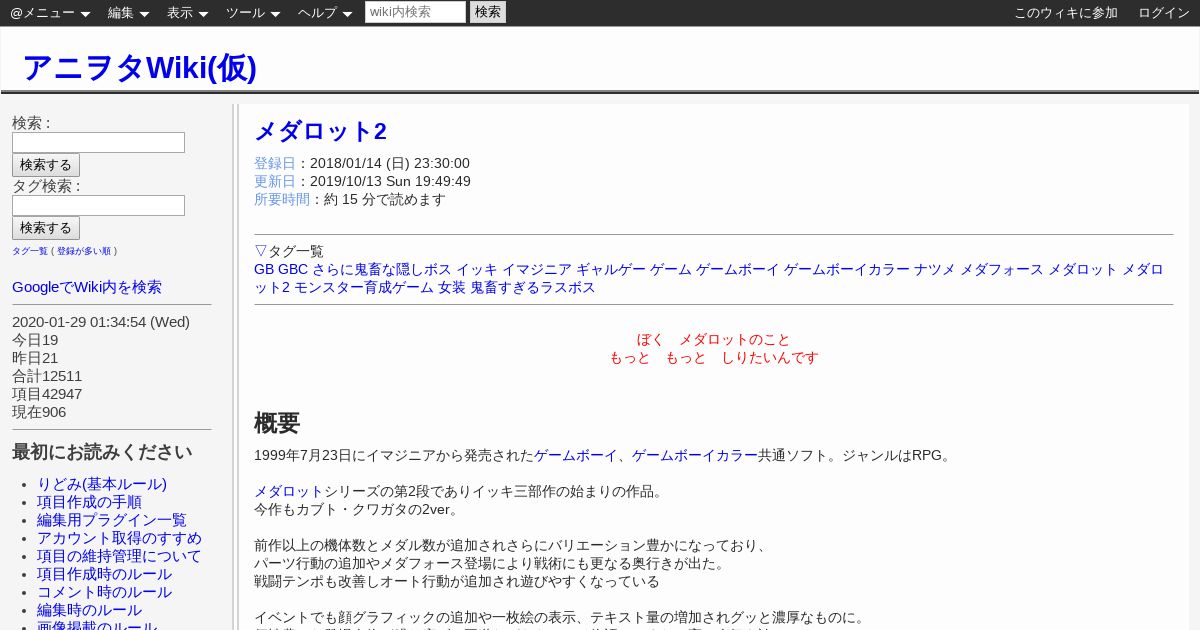Focus the wiki内検索 search field
Screen dimensions: 1200x630
tap(415, 12)
